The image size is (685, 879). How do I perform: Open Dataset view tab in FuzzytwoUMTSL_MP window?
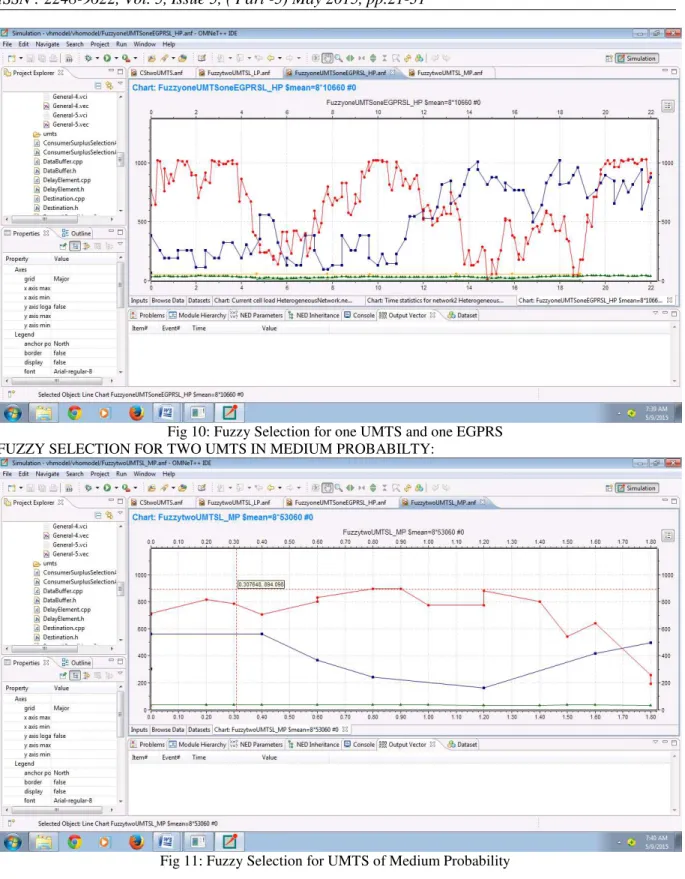click(x=462, y=744)
